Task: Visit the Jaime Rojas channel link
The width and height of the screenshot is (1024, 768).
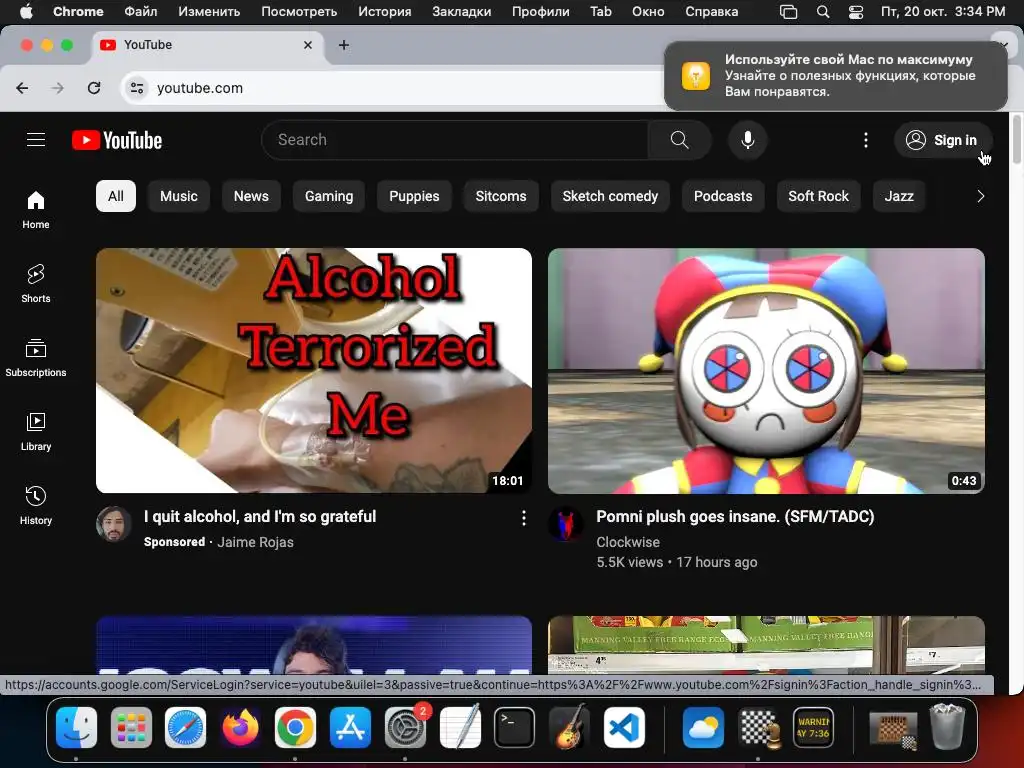Action: pos(255,542)
